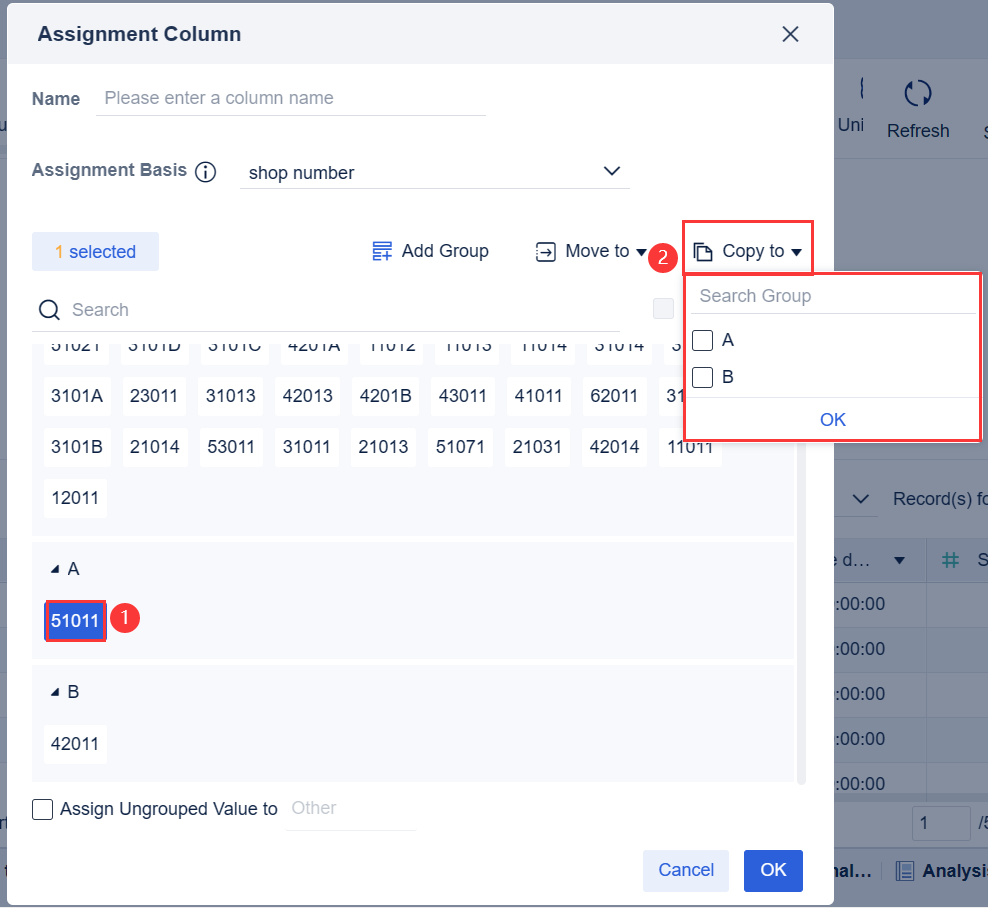
Task: Check the B checkbox in the group popup
Action: click(703, 377)
